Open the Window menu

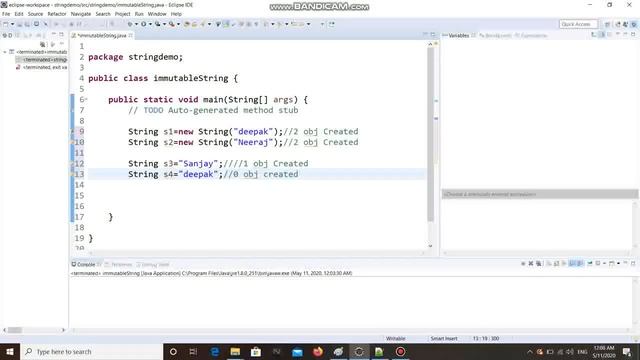tap(157, 14)
